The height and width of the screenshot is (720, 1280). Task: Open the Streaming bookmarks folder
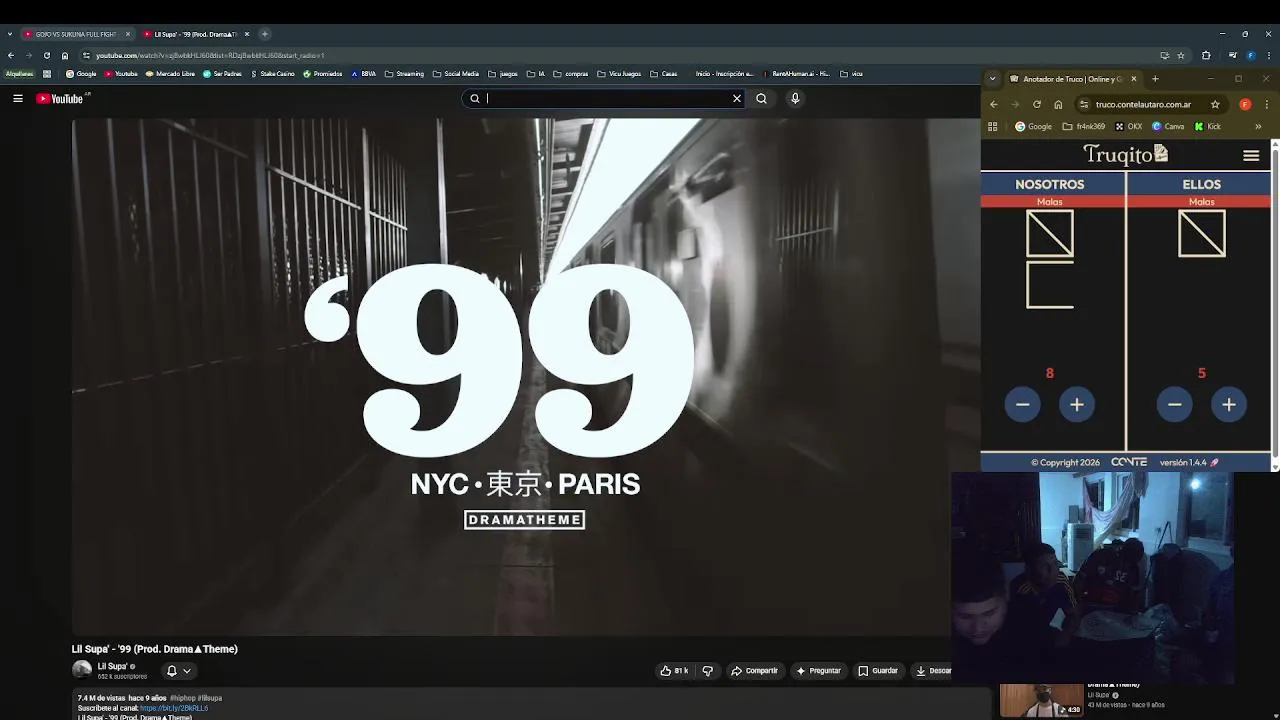click(404, 73)
